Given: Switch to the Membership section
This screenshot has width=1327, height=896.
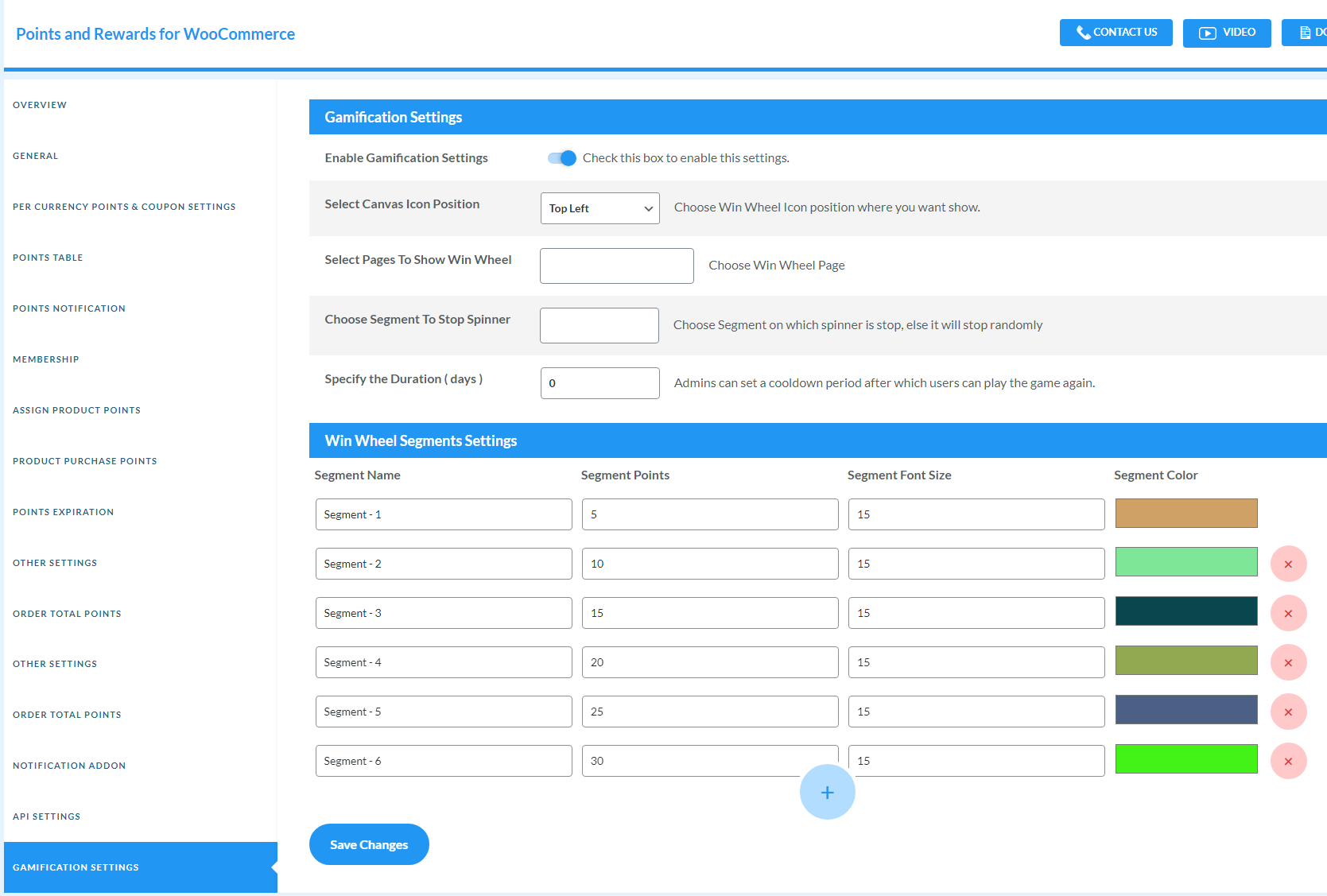Looking at the screenshot, I should [x=45, y=359].
